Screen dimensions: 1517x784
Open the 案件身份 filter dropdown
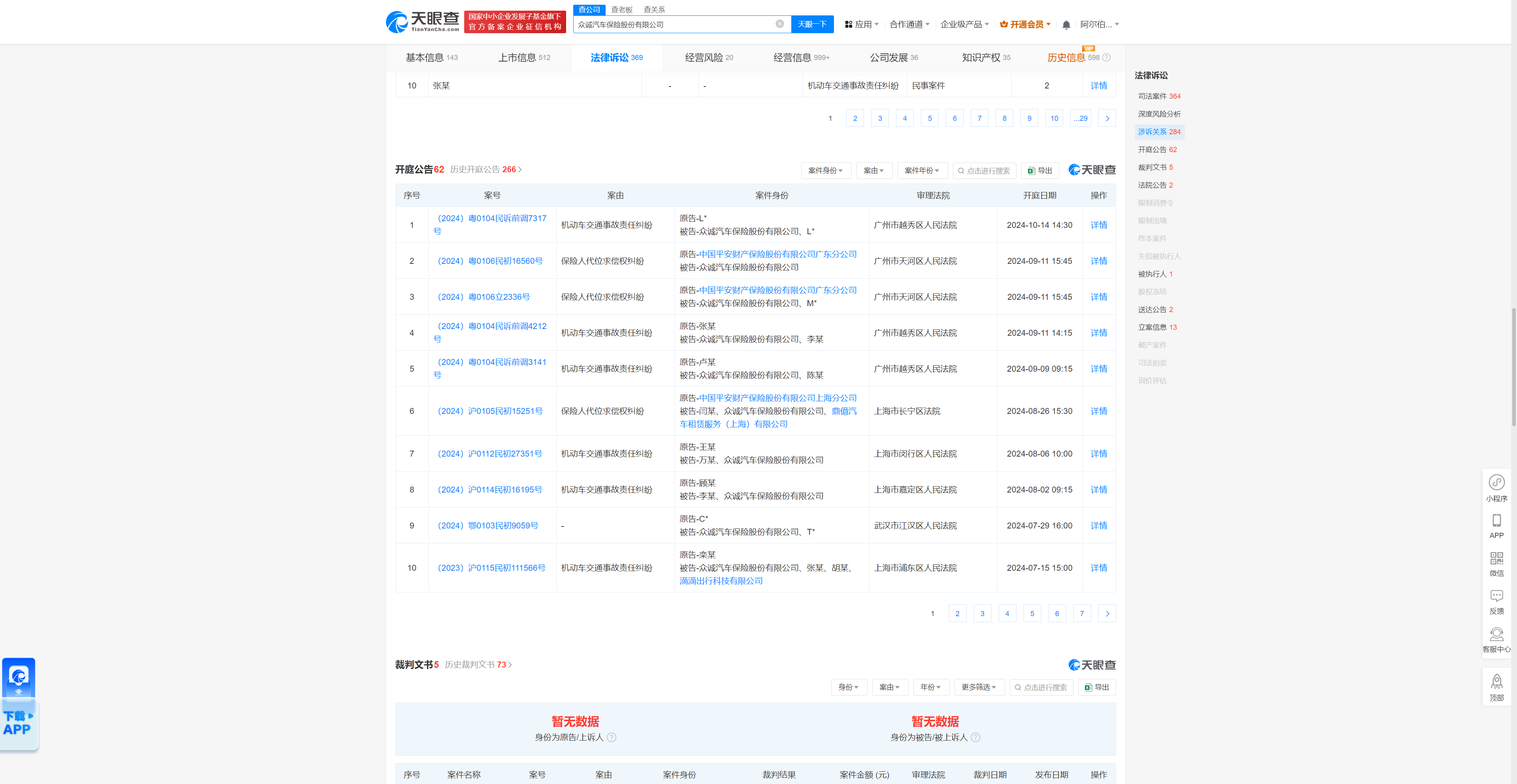(826, 170)
